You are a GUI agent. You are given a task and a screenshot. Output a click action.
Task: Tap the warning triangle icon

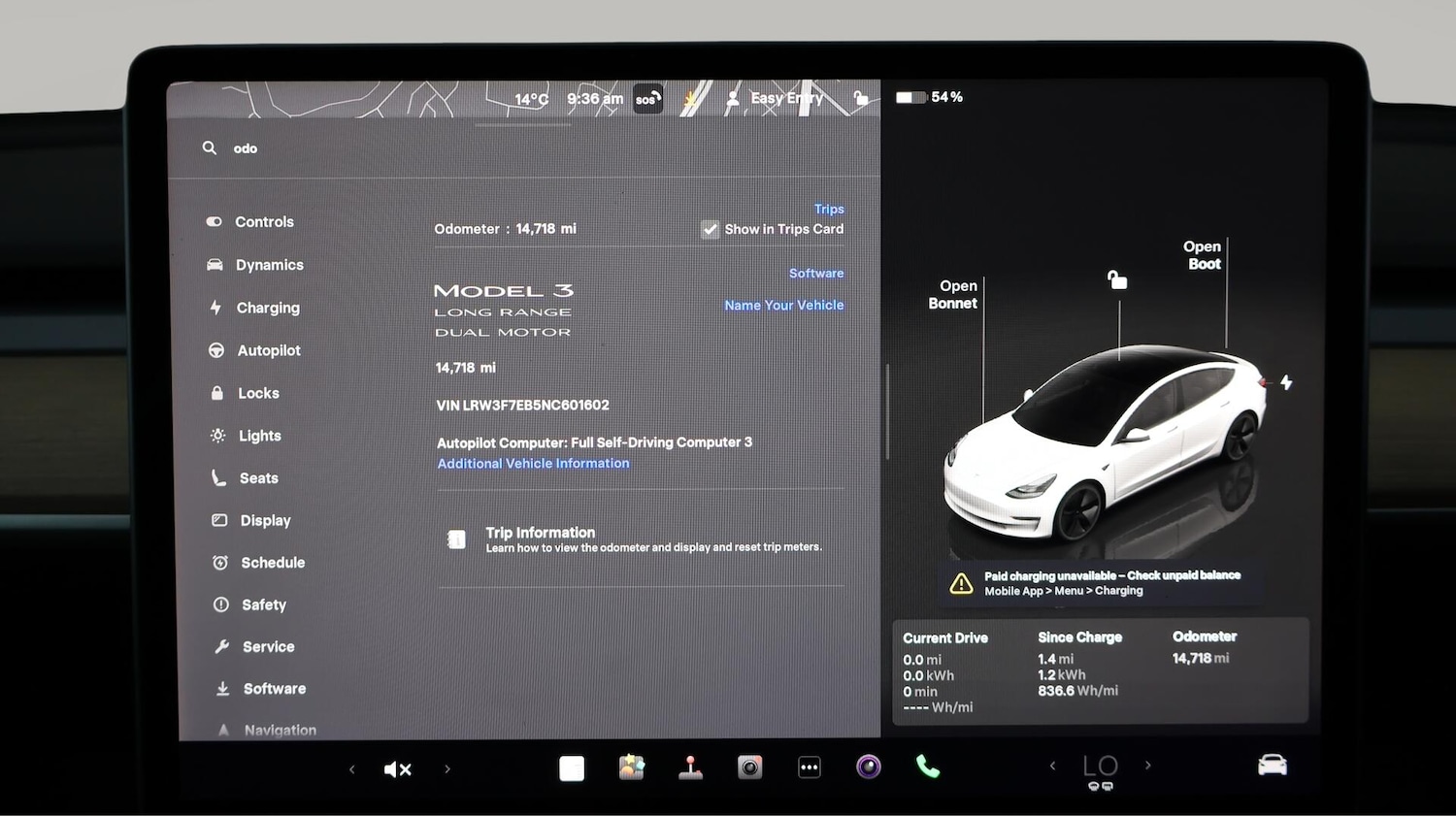click(x=961, y=583)
